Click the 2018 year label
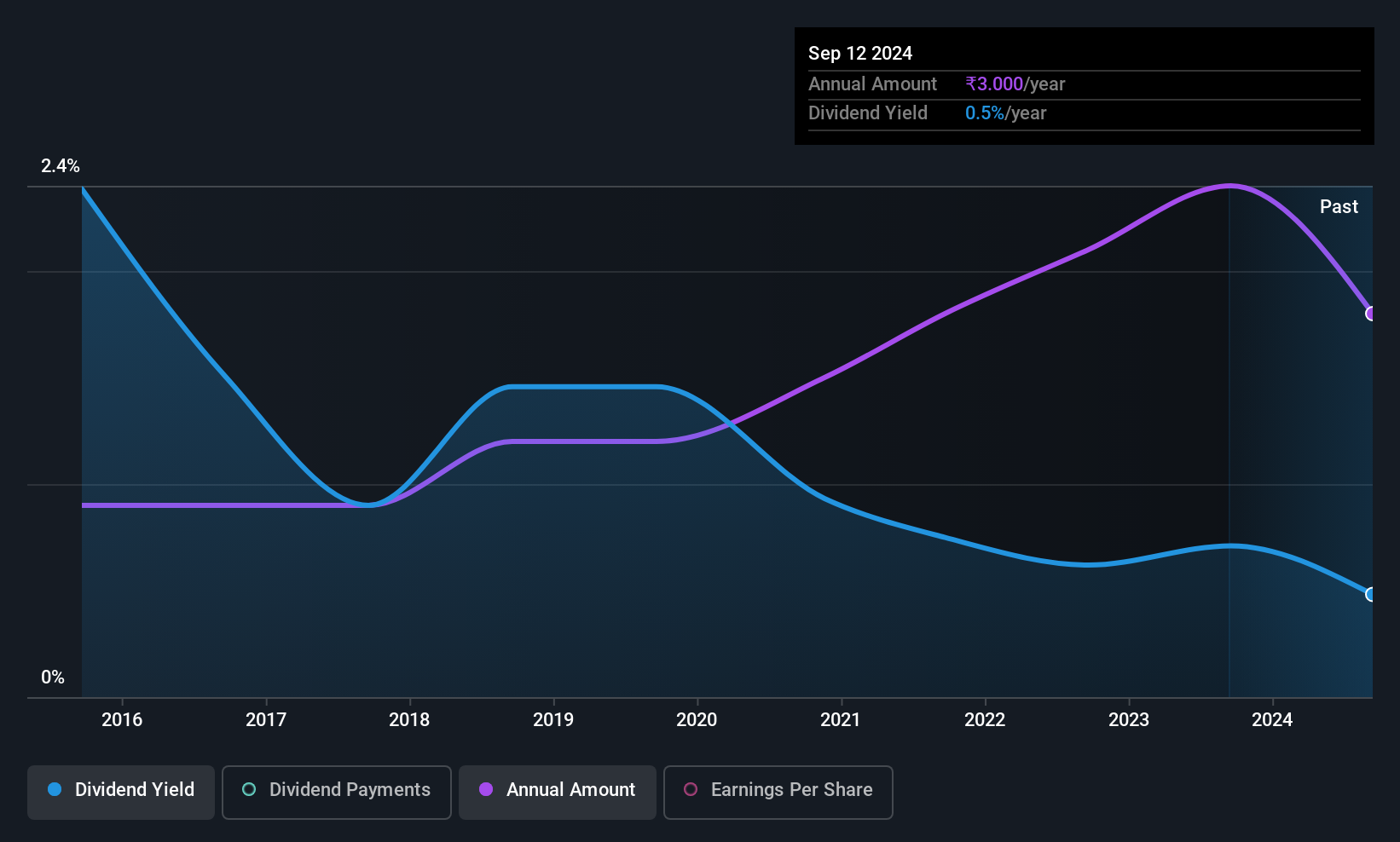This screenshot has width=1400, height=842. 409,719
